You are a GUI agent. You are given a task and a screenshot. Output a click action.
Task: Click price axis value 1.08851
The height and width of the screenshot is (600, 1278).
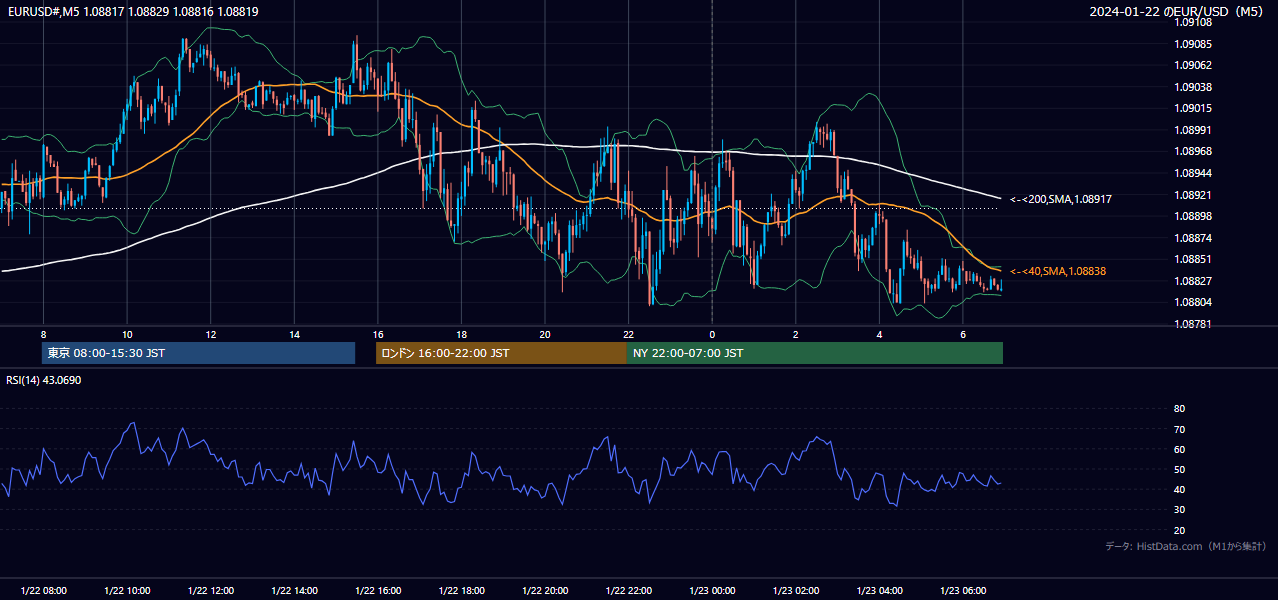[1192, 259]
